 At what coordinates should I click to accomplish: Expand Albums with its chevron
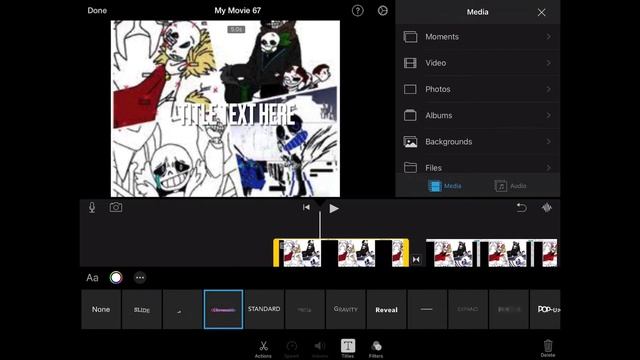[x=548, y=116]
